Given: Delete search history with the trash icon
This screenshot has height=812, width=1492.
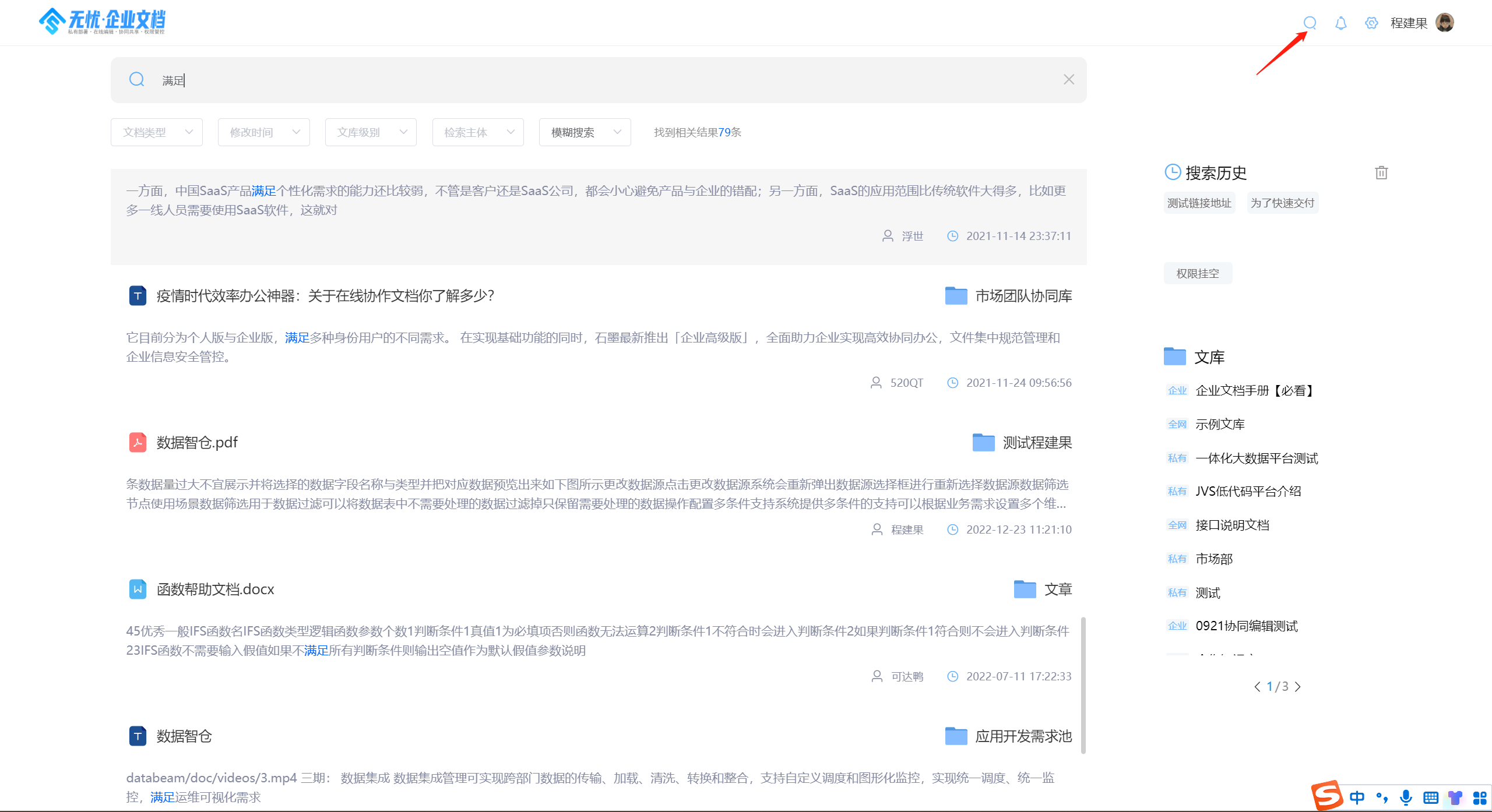Looking at the screenshot, I should coord(1381,172).
